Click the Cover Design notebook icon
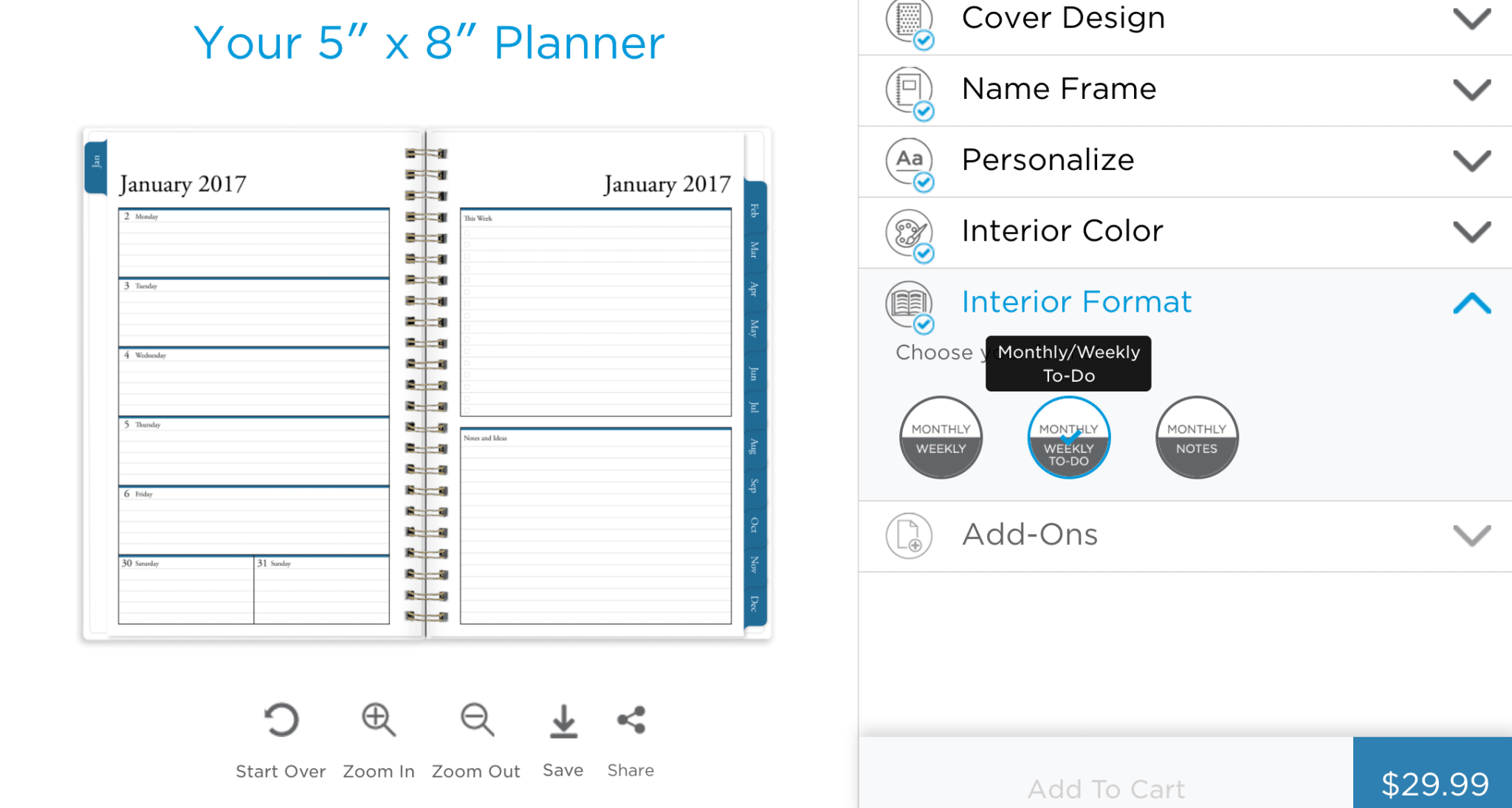The image size is (1512, 808). tap(909, 20)
